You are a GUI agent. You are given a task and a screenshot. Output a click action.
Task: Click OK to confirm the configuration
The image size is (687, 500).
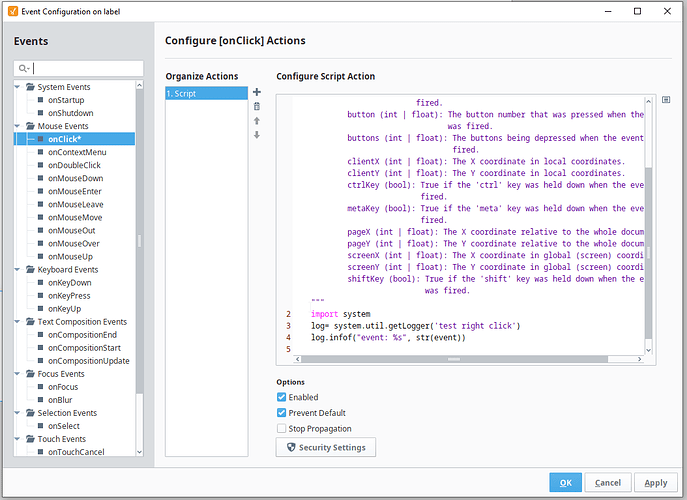pyautogui.click(x=565, y=482)
